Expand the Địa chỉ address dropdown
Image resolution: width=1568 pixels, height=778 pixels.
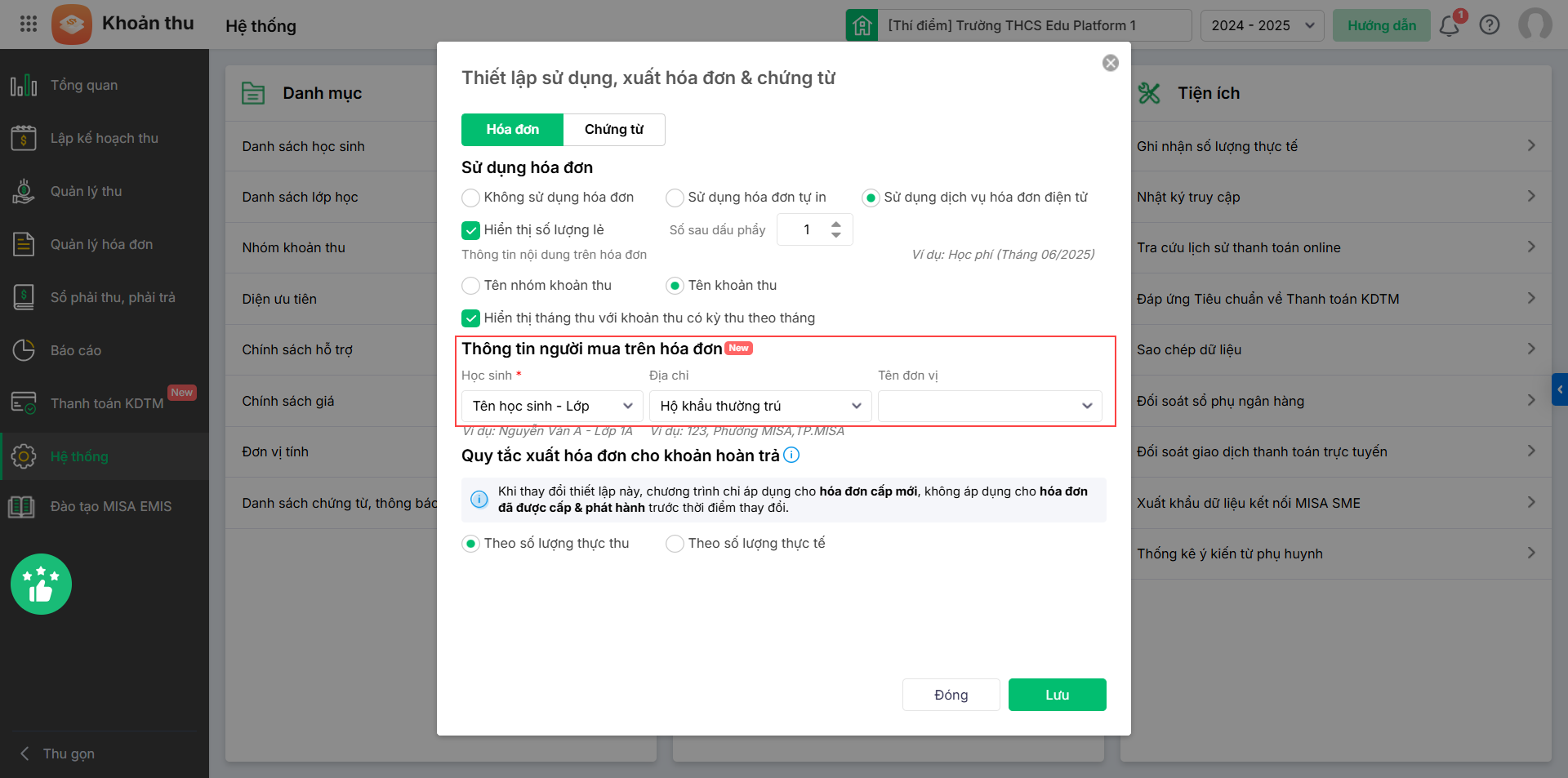click(x=760, y=406)
